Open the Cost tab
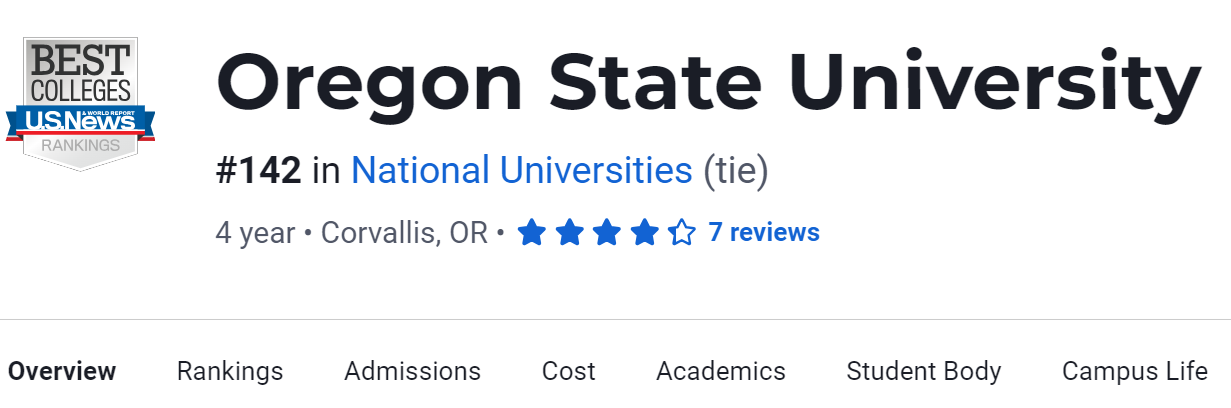The width and height of the screenshot is (1231, 408). pyautogui.click(x=568, y=371)
